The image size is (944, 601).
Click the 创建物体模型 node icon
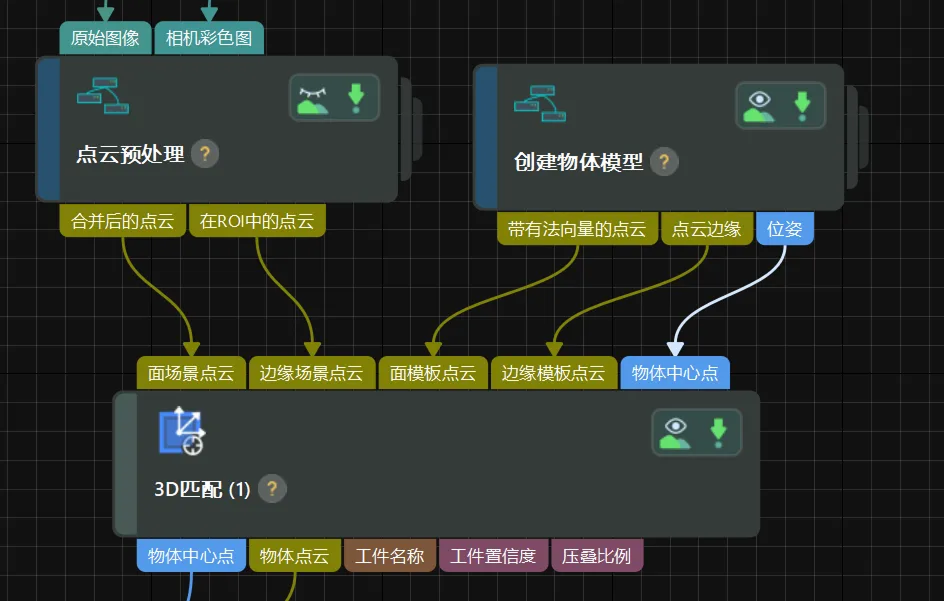540,103
